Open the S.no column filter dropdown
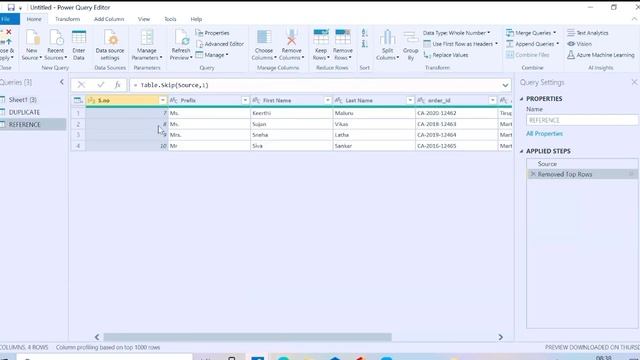This screenshot has height=360, width=640. [162, 100]
